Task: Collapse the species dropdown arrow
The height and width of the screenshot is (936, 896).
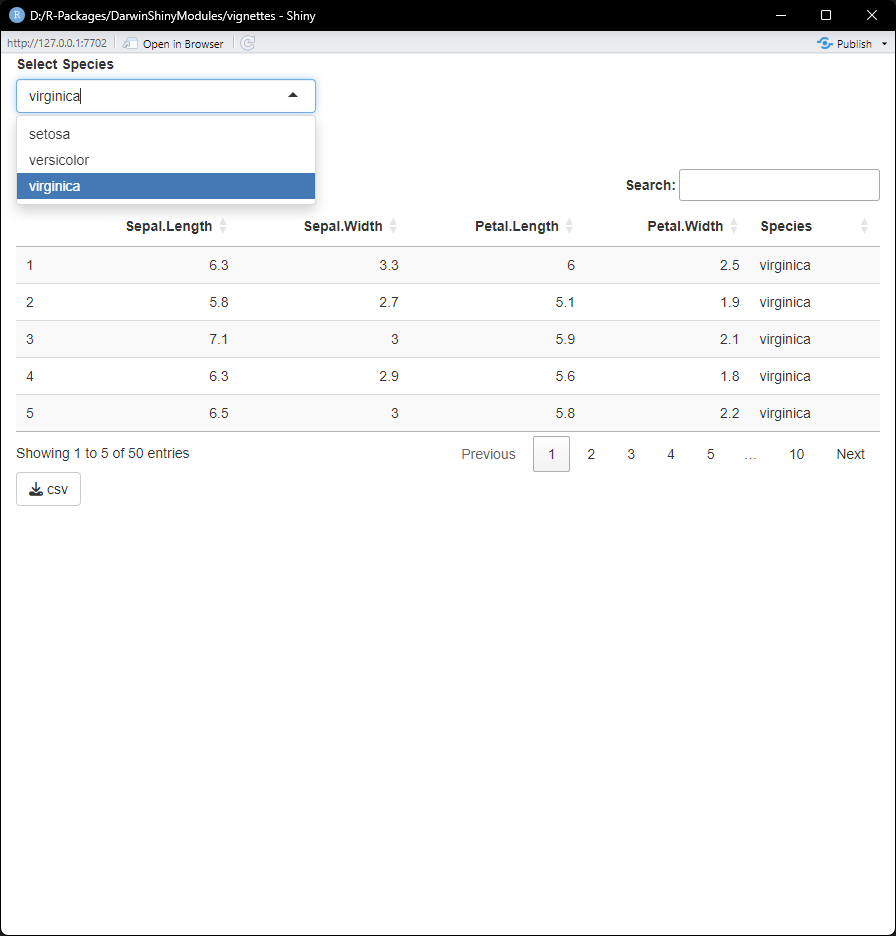Action: coord(292,96)
